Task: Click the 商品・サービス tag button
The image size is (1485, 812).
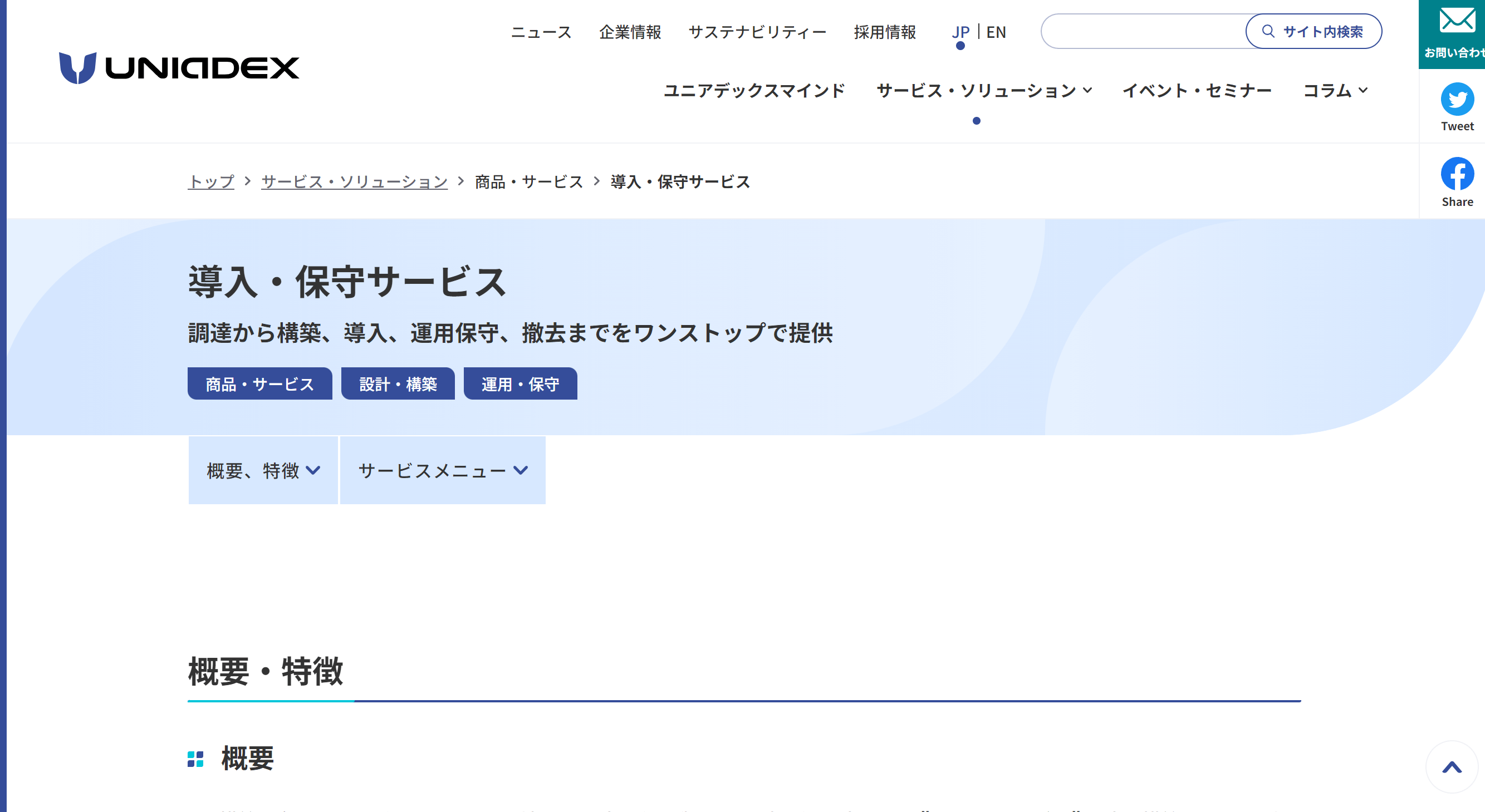Action: click(x=260, y=384)
